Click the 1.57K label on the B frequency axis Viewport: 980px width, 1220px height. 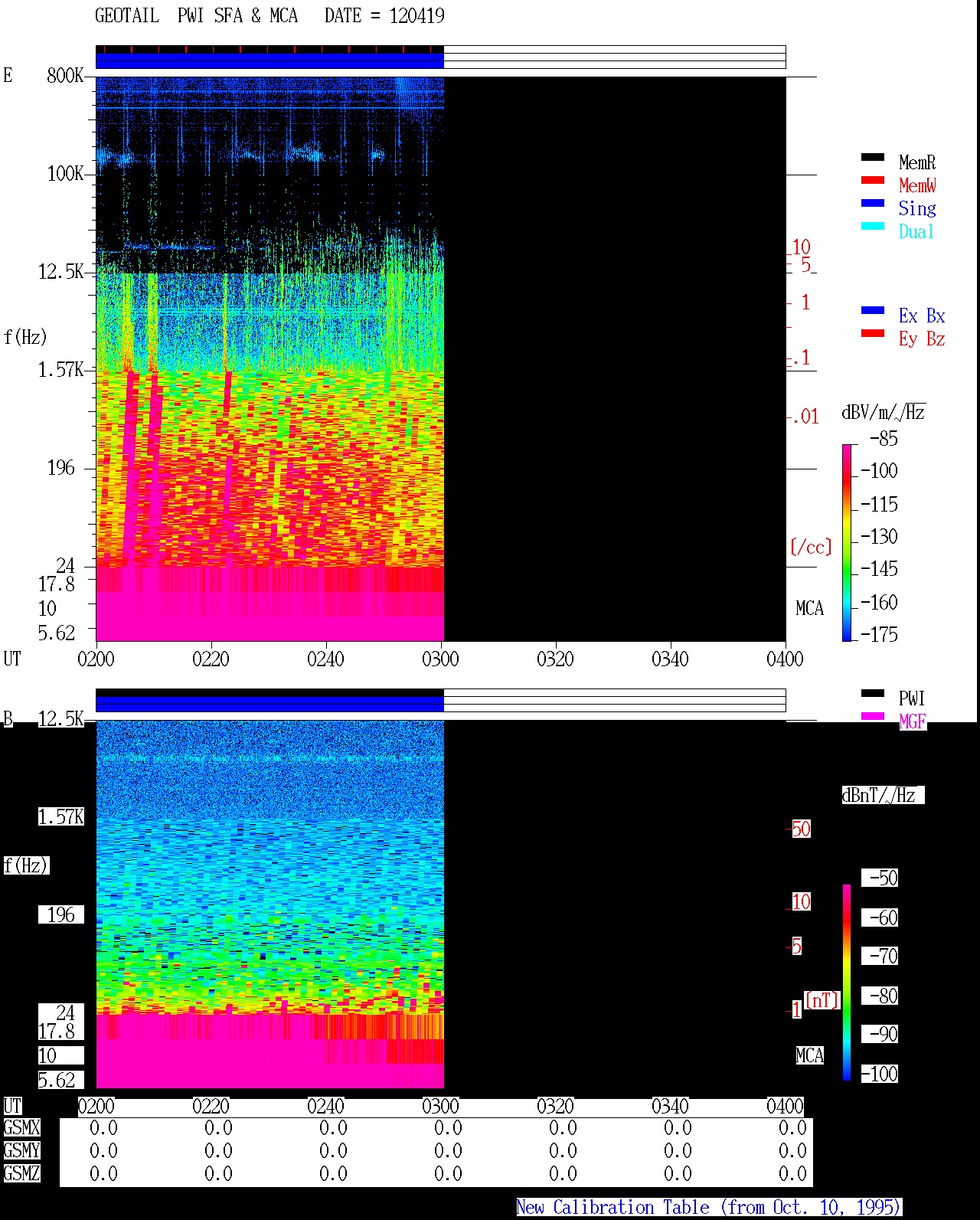pyautogui.click(x=61, y=816)
